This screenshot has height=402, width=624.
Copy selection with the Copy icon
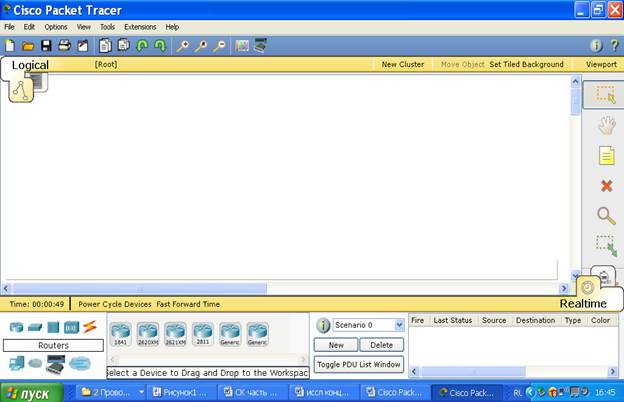tap(105, 46)
